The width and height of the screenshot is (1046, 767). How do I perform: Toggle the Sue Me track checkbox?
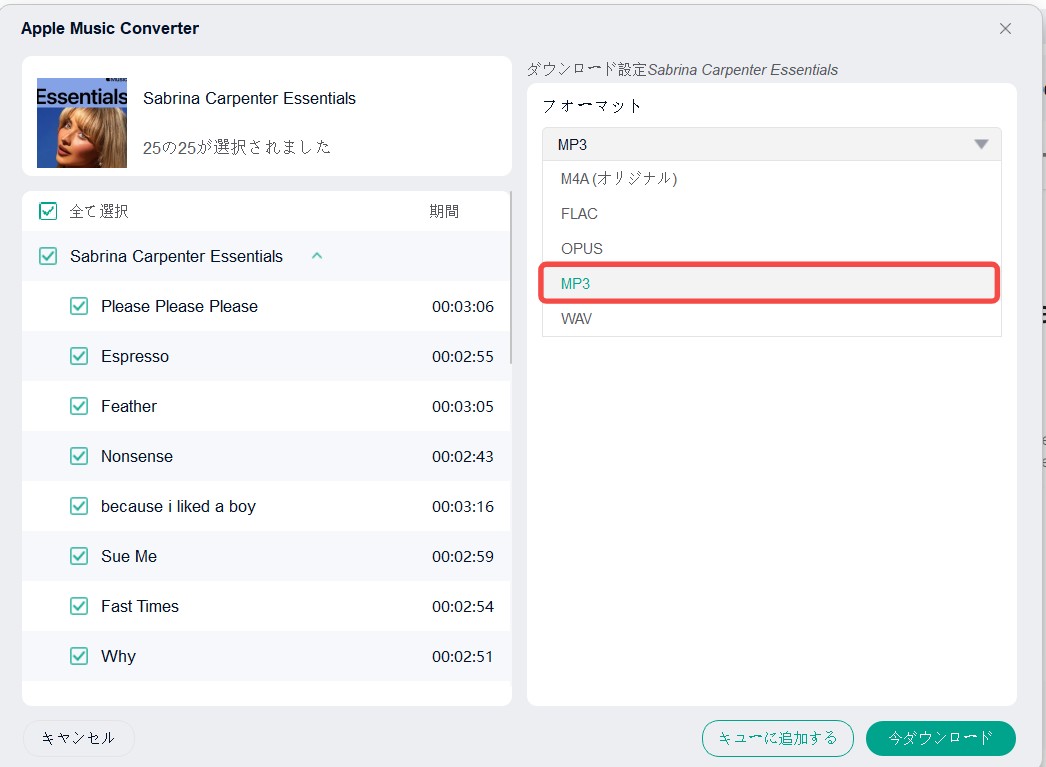point(79,556)
